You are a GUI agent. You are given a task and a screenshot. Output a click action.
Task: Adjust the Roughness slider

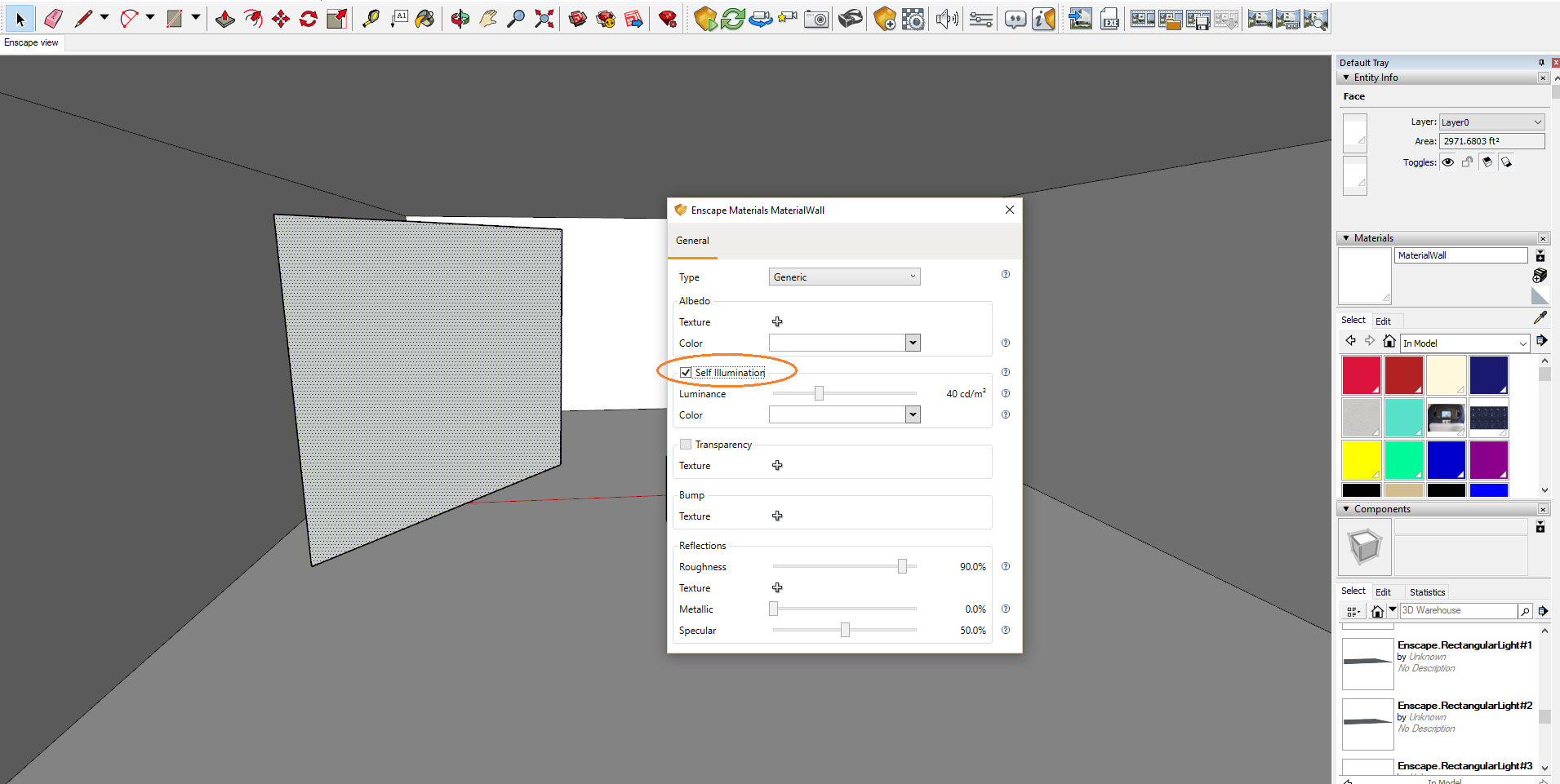click(902, 567)
